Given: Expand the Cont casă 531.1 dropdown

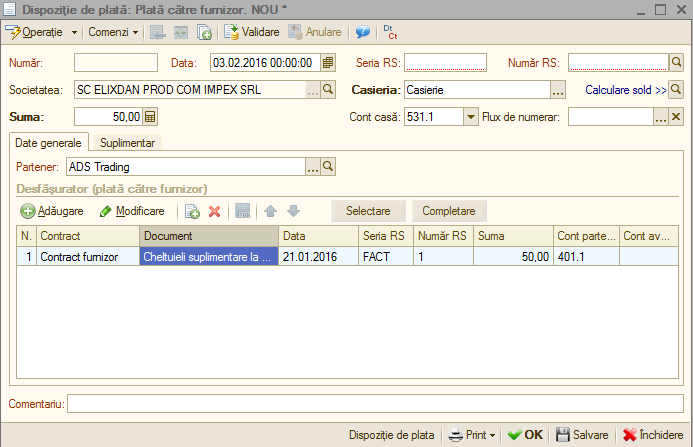Looking at the screenshot, I should point(471,117).
